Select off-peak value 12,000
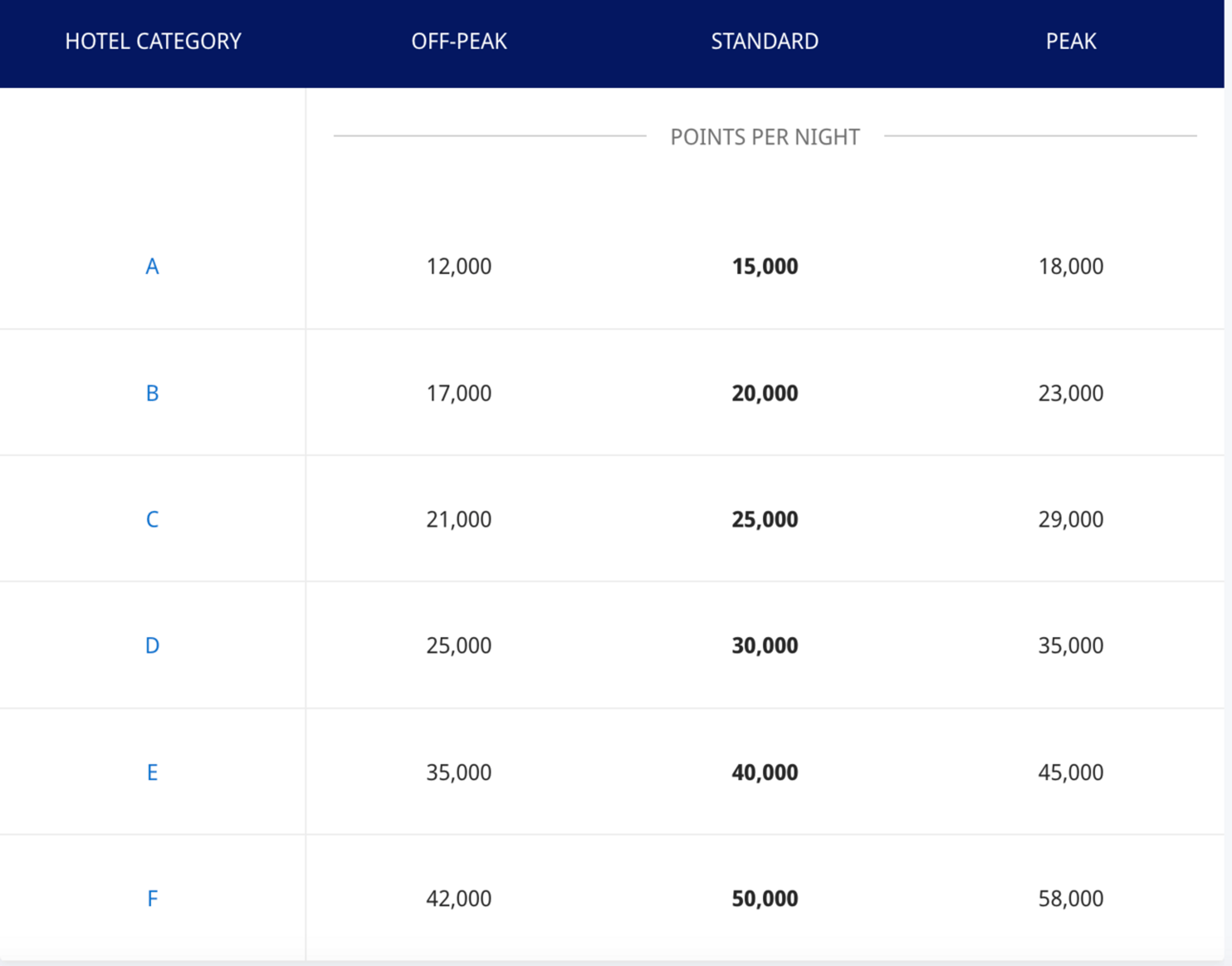The height and width of the screenshot is (966, 1232). point(459,266)
